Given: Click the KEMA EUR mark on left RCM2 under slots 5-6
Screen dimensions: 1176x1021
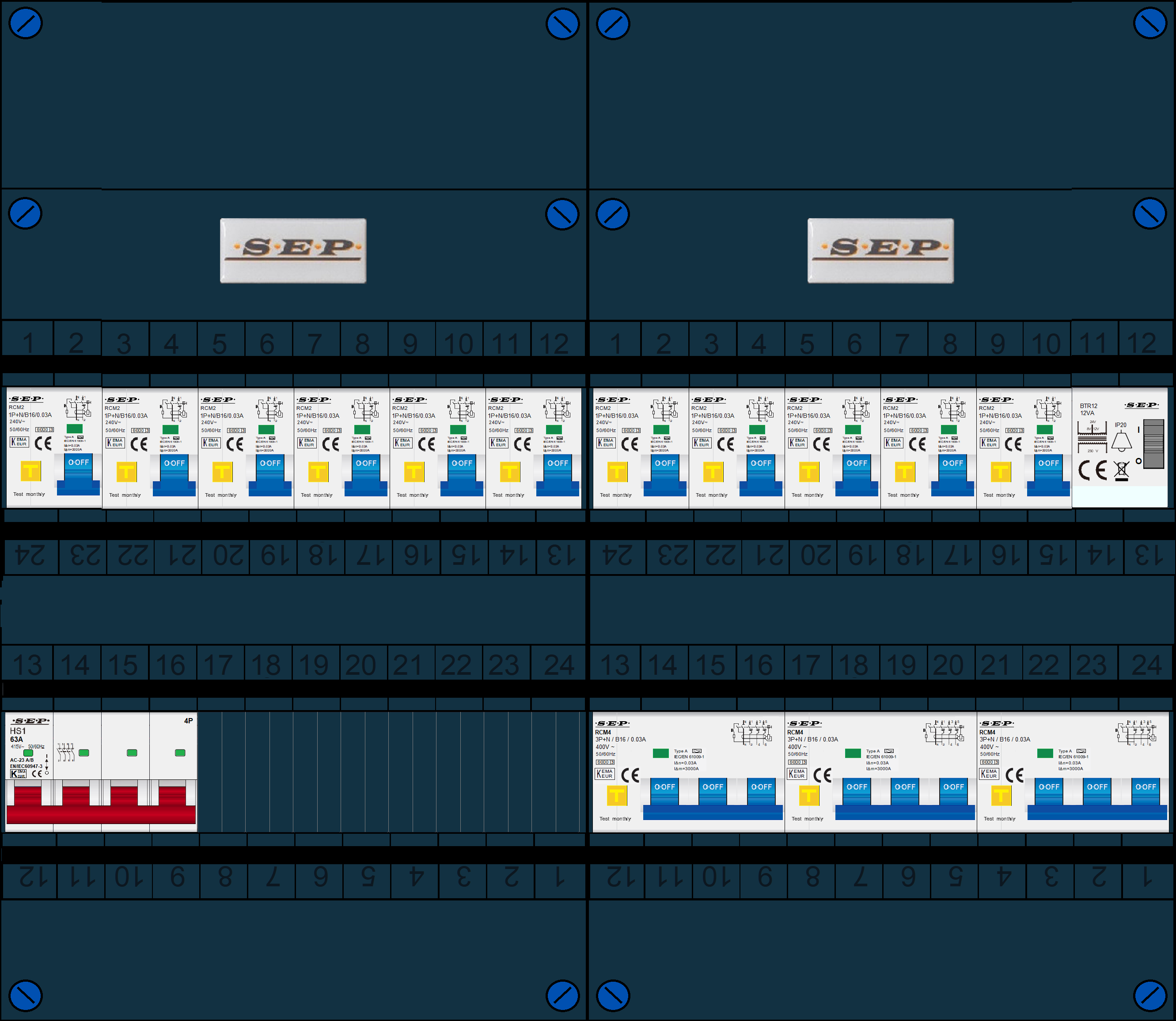Looking at the screenshot, I should [211, 442].
